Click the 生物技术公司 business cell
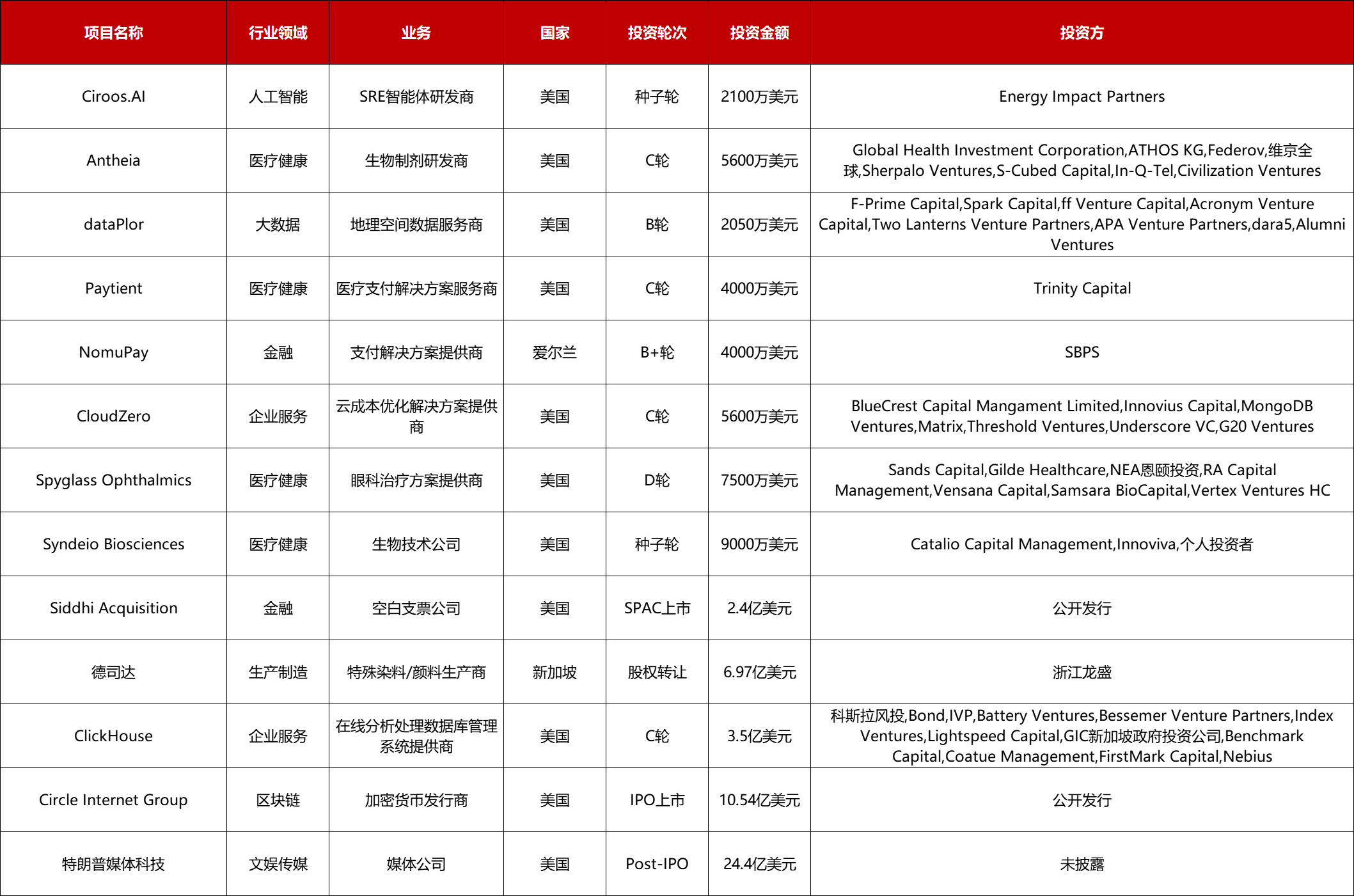The width and height of the screenshot is (1354, 896). 416,544
